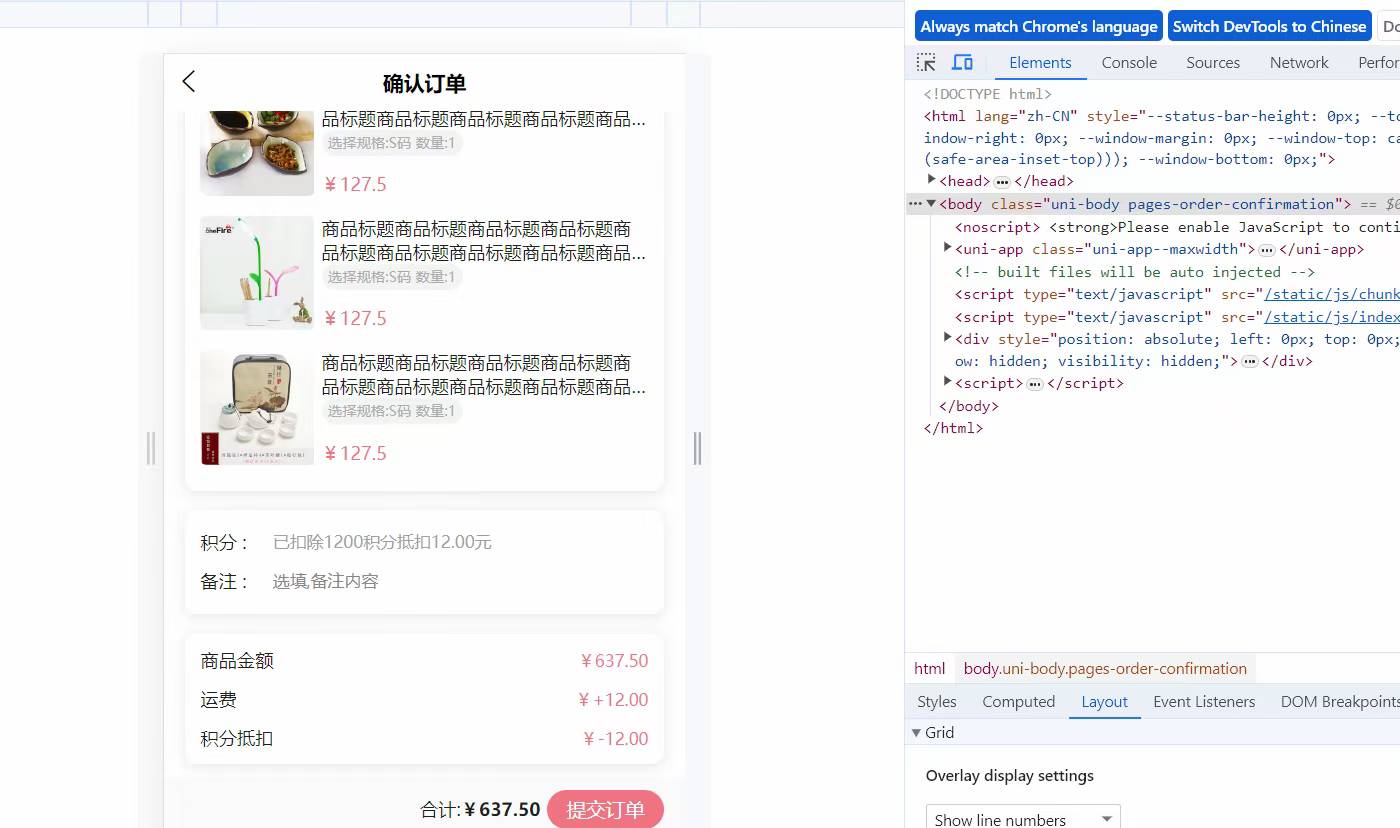Click the div element's hidden content ellipsis

[x=1250, y=361]
